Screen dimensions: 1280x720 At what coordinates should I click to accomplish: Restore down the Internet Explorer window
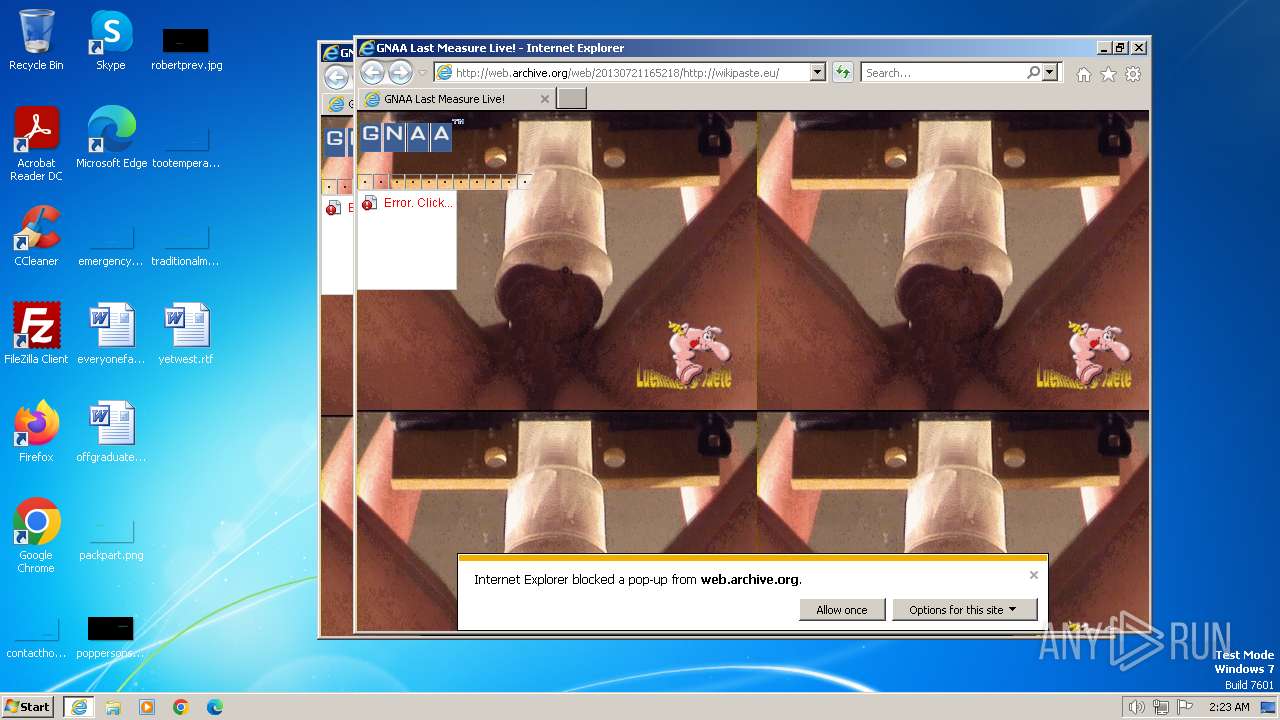[x=1121, y=47]
